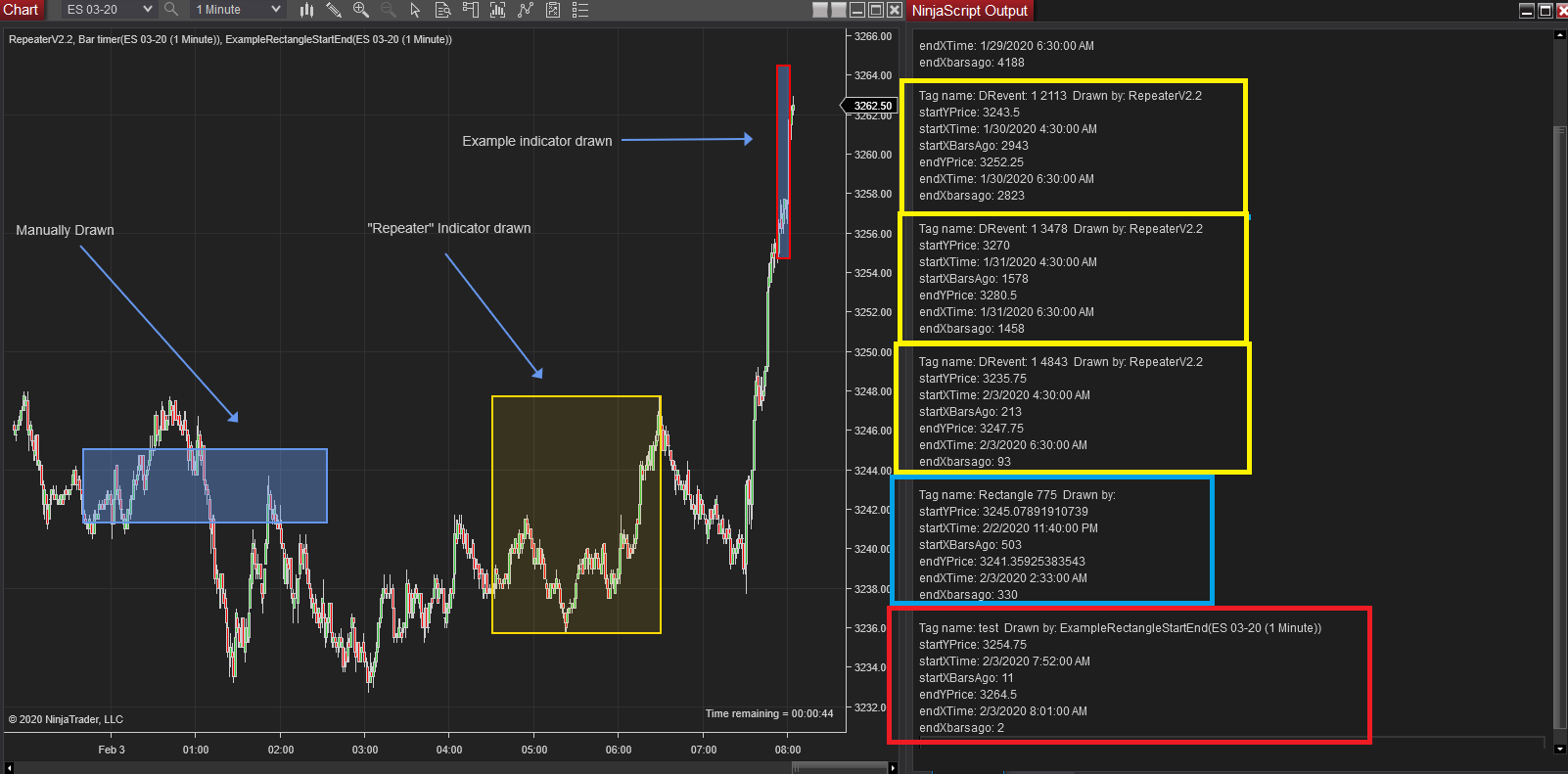The height and width of the screenshot is (774, 1568).
Task: Click the output scrollbar up arrow
Action: [x=1560, y=35]
